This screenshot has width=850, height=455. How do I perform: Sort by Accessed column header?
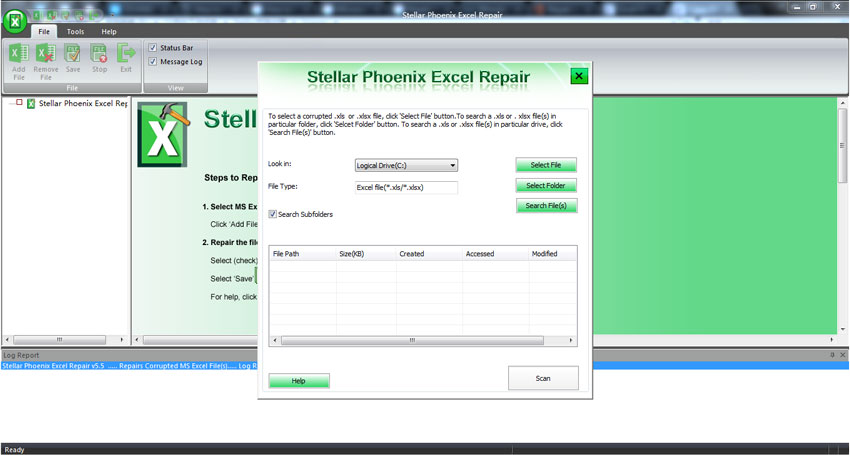[495, 254]
